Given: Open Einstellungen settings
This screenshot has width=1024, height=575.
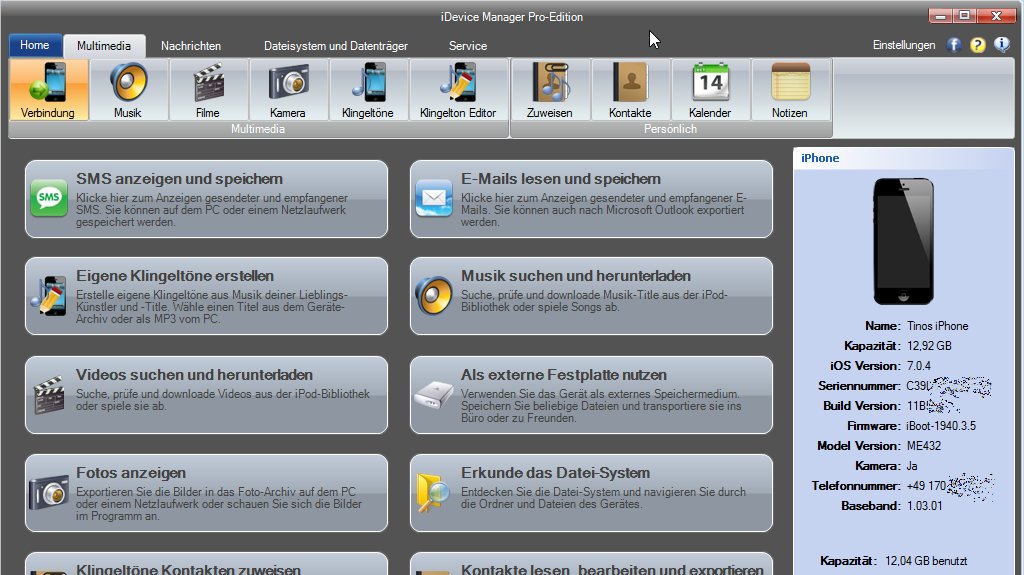Looking at the screenshot, I should tap(904, 45).
